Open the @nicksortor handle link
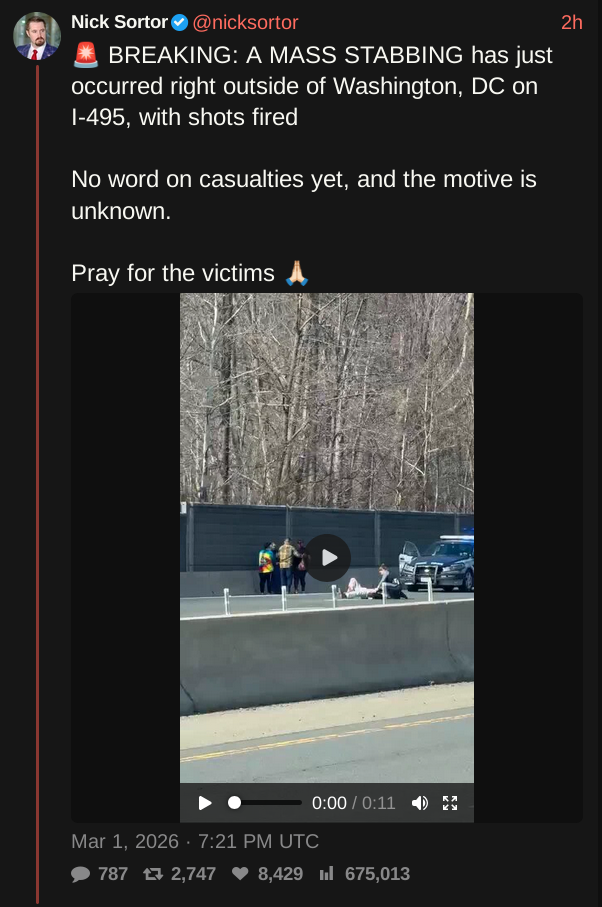 click(x=245, y=22)
